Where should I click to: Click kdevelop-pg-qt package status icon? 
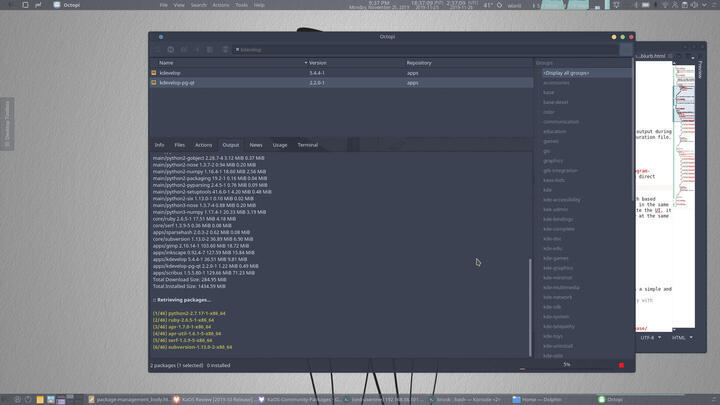(154, 83)
